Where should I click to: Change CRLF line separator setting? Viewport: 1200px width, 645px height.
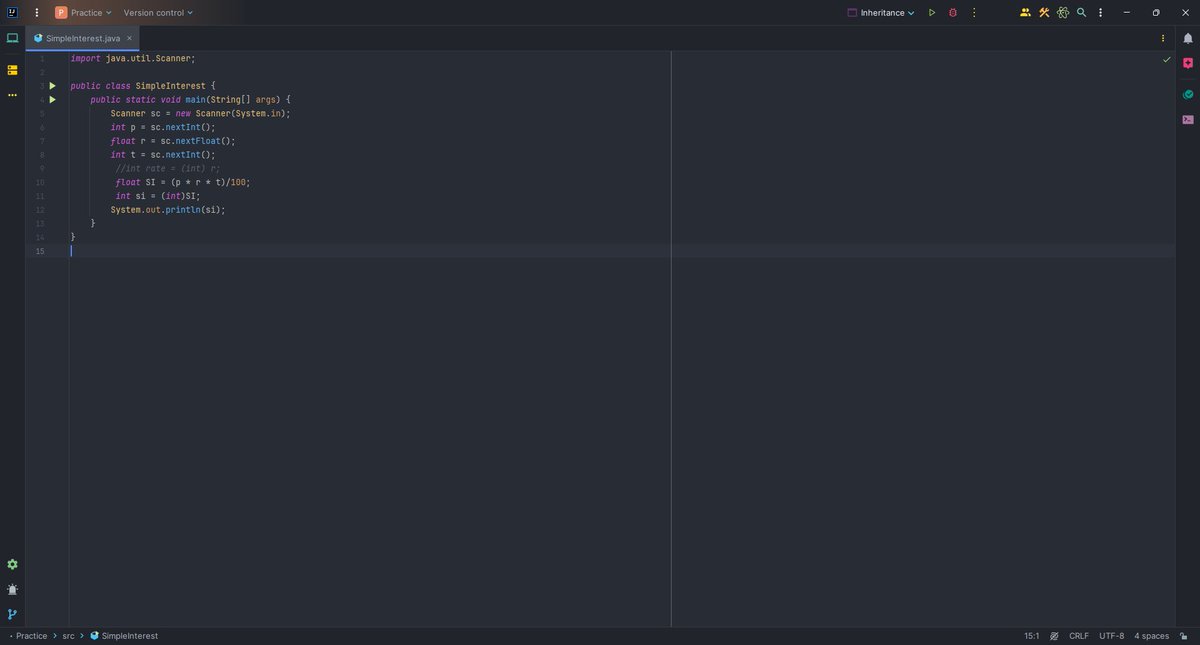[1079, 636]
